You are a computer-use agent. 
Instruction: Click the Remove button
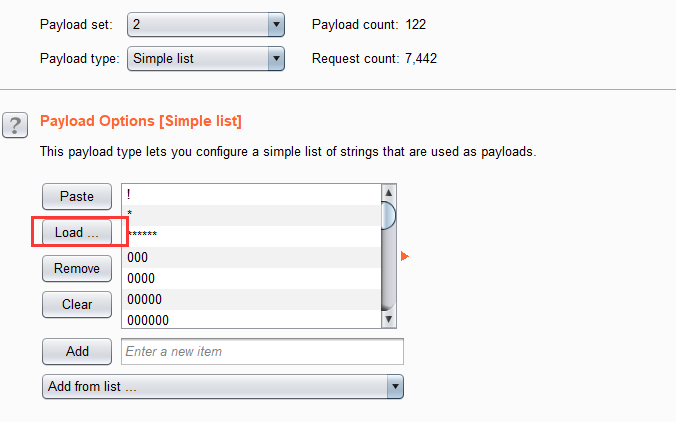[77, 269]
